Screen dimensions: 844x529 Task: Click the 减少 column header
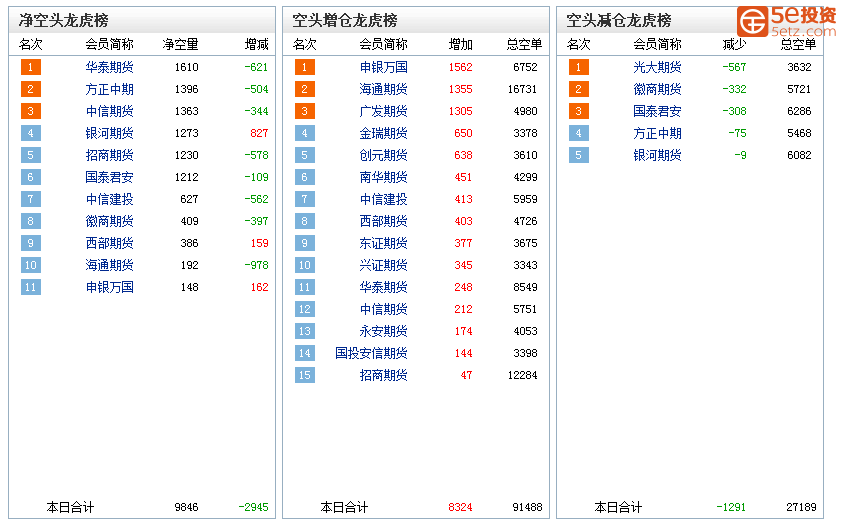click(734, 45)
